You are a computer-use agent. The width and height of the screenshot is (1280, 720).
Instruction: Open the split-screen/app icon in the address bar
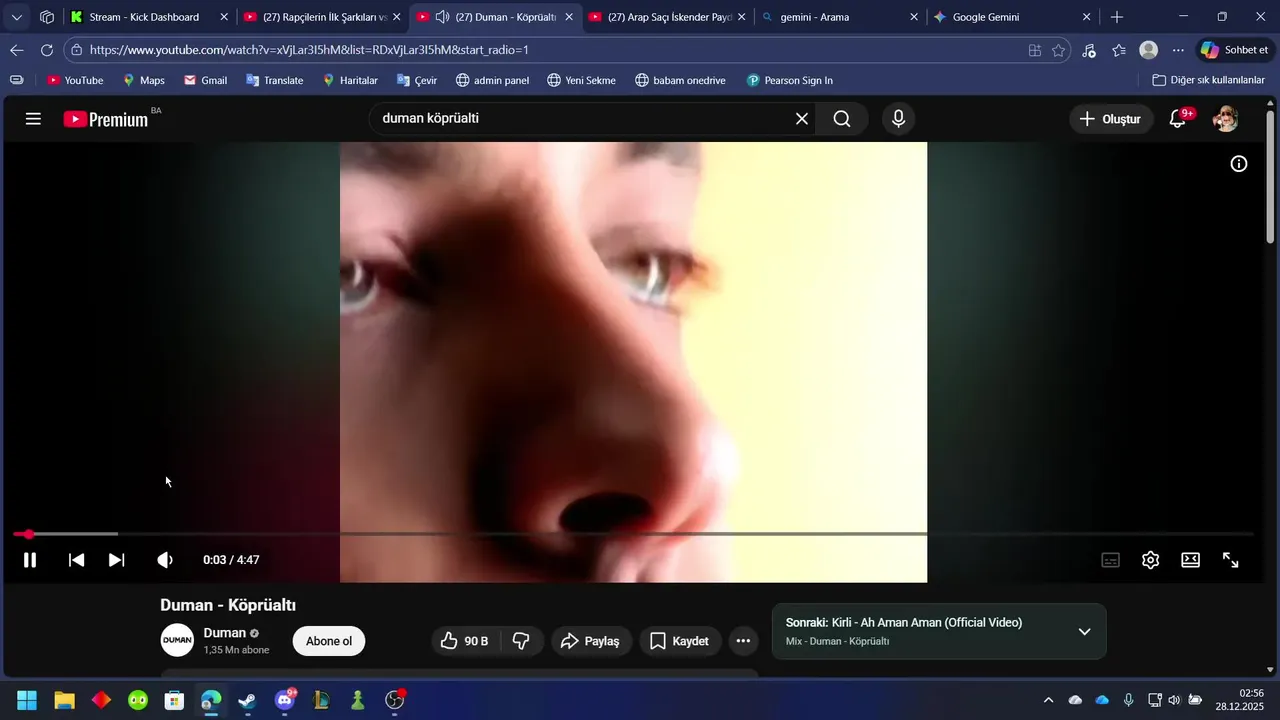point(1035,50)
